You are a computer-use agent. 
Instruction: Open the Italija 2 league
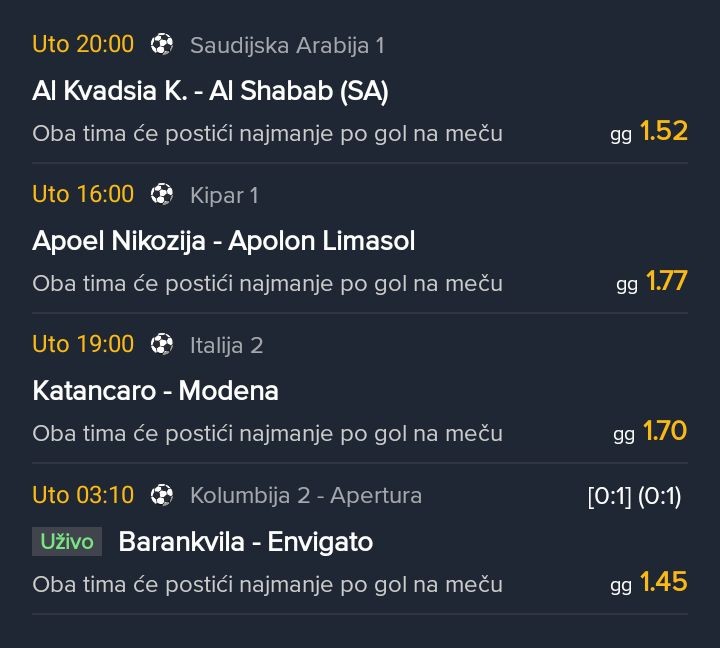pyautogui.click(x=227, y=345)
